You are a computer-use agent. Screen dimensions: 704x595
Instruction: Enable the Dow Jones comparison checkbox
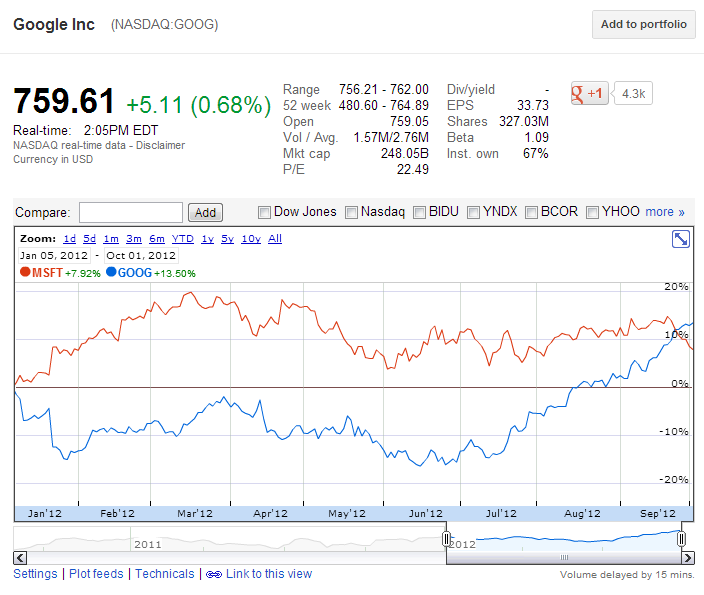(265, 212)
